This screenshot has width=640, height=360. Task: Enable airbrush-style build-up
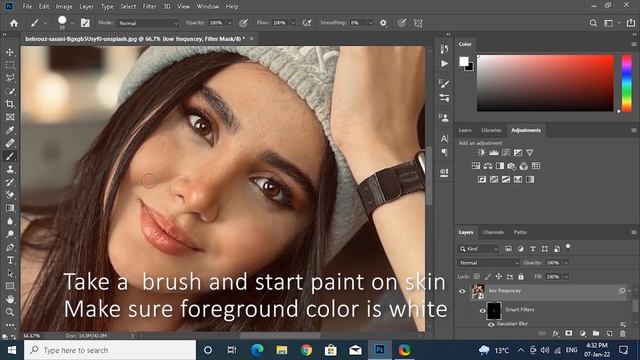[307, 23]
